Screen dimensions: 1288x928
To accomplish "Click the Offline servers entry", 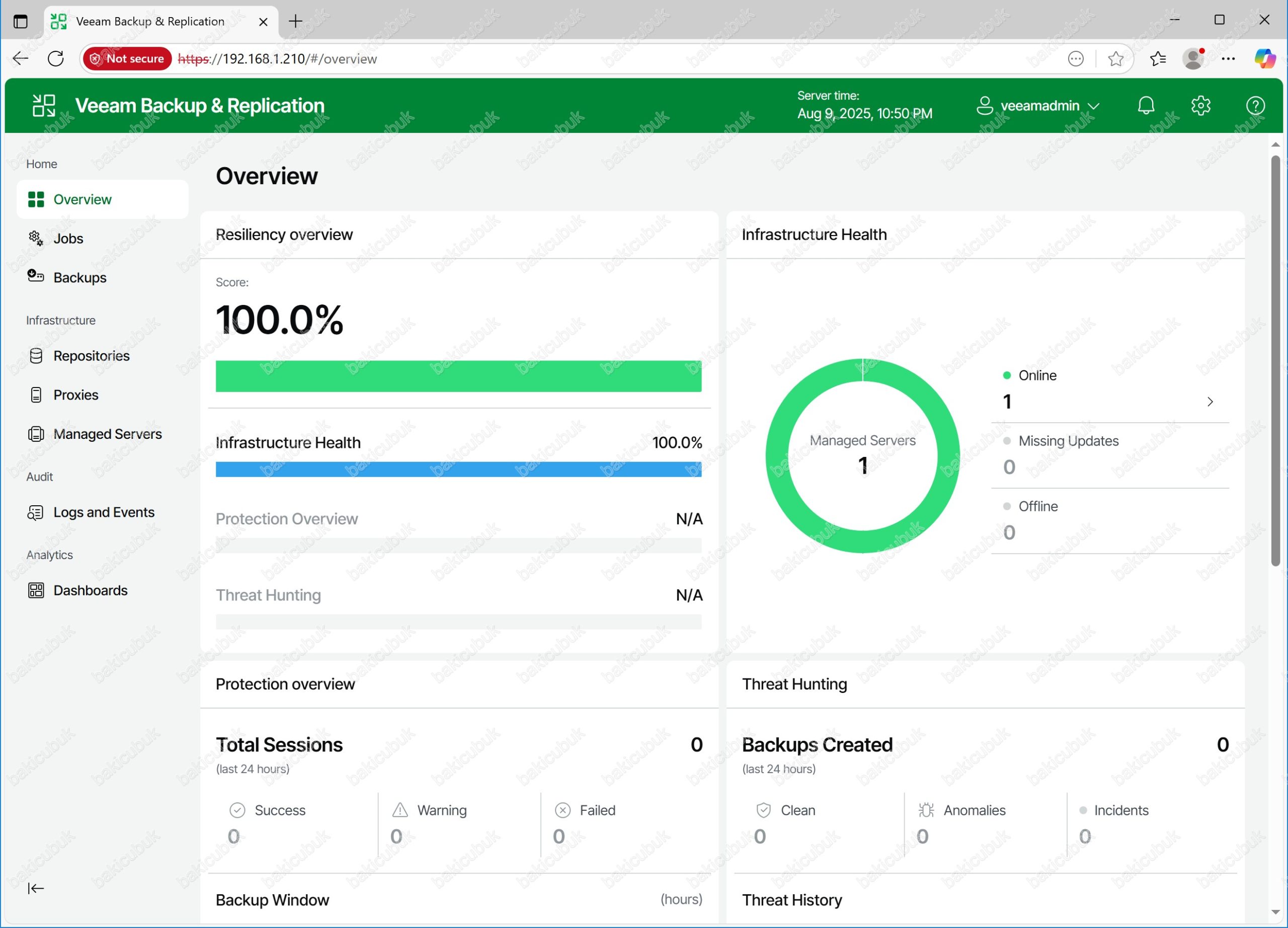I will [x=1110, y=520].
